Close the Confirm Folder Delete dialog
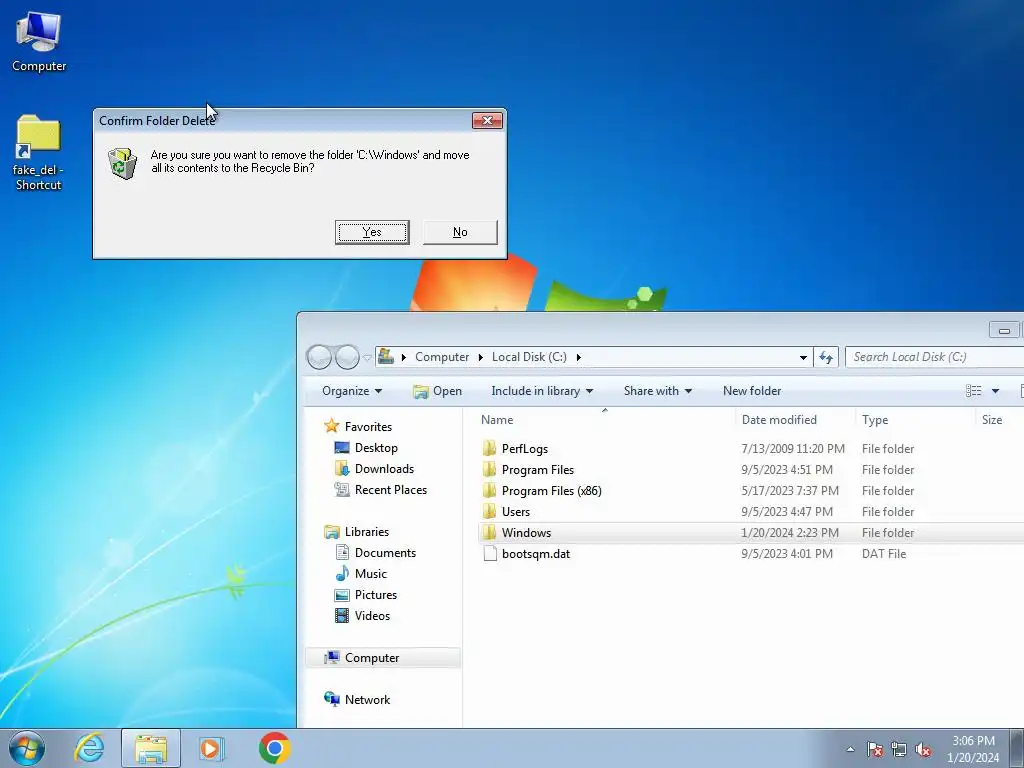This screenshot has height=768, width=1024. pos(487,120)
